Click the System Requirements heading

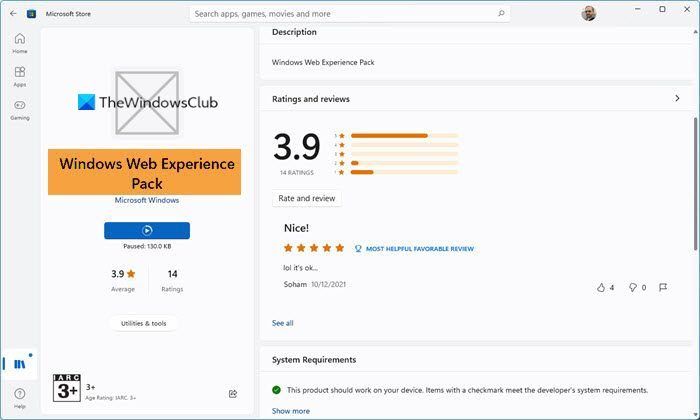pyautogui.click(x=314, y=360)
